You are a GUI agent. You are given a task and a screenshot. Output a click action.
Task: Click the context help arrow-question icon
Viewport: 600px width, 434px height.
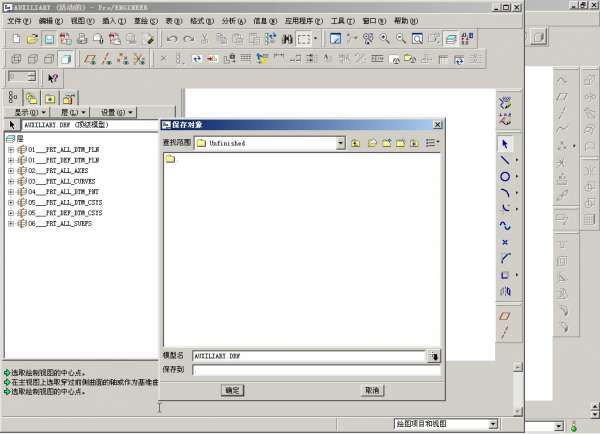point(52,78)
